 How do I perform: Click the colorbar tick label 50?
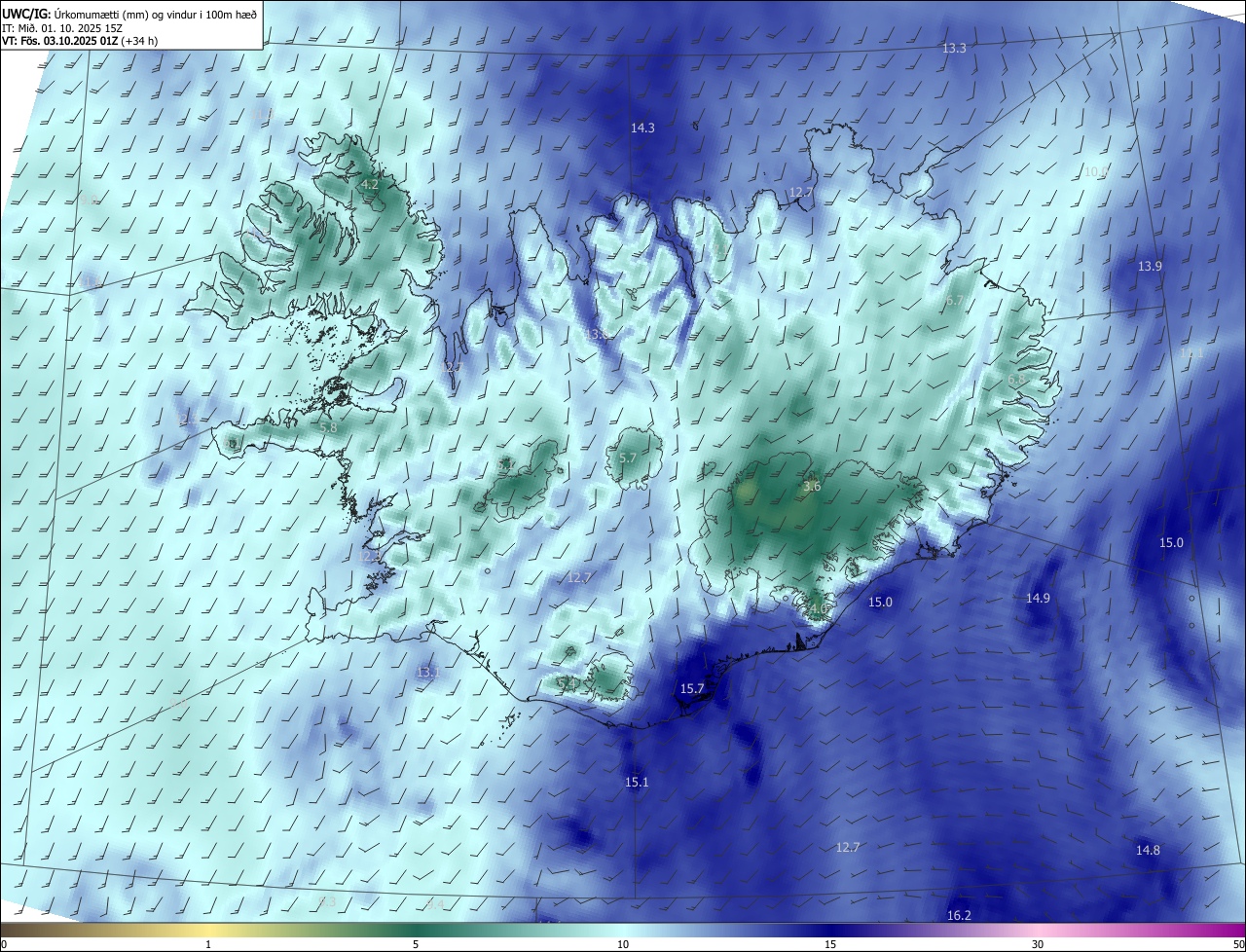[x=1238, y=944]
